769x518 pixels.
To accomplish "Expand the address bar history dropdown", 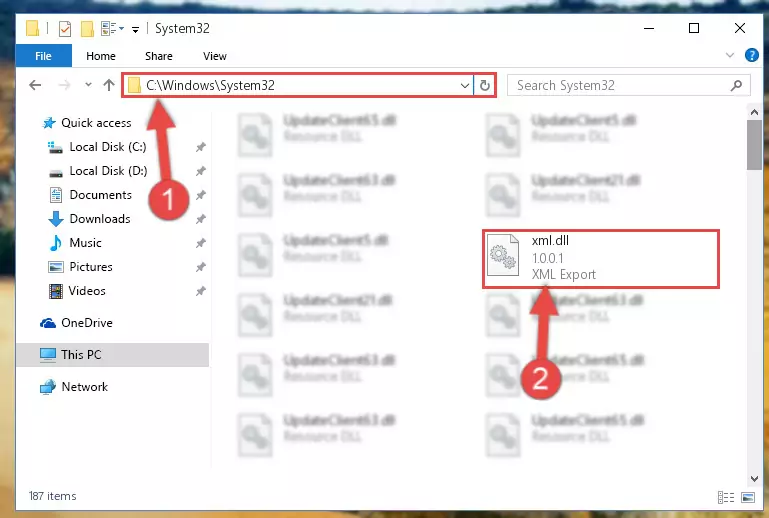I will 464,86.
